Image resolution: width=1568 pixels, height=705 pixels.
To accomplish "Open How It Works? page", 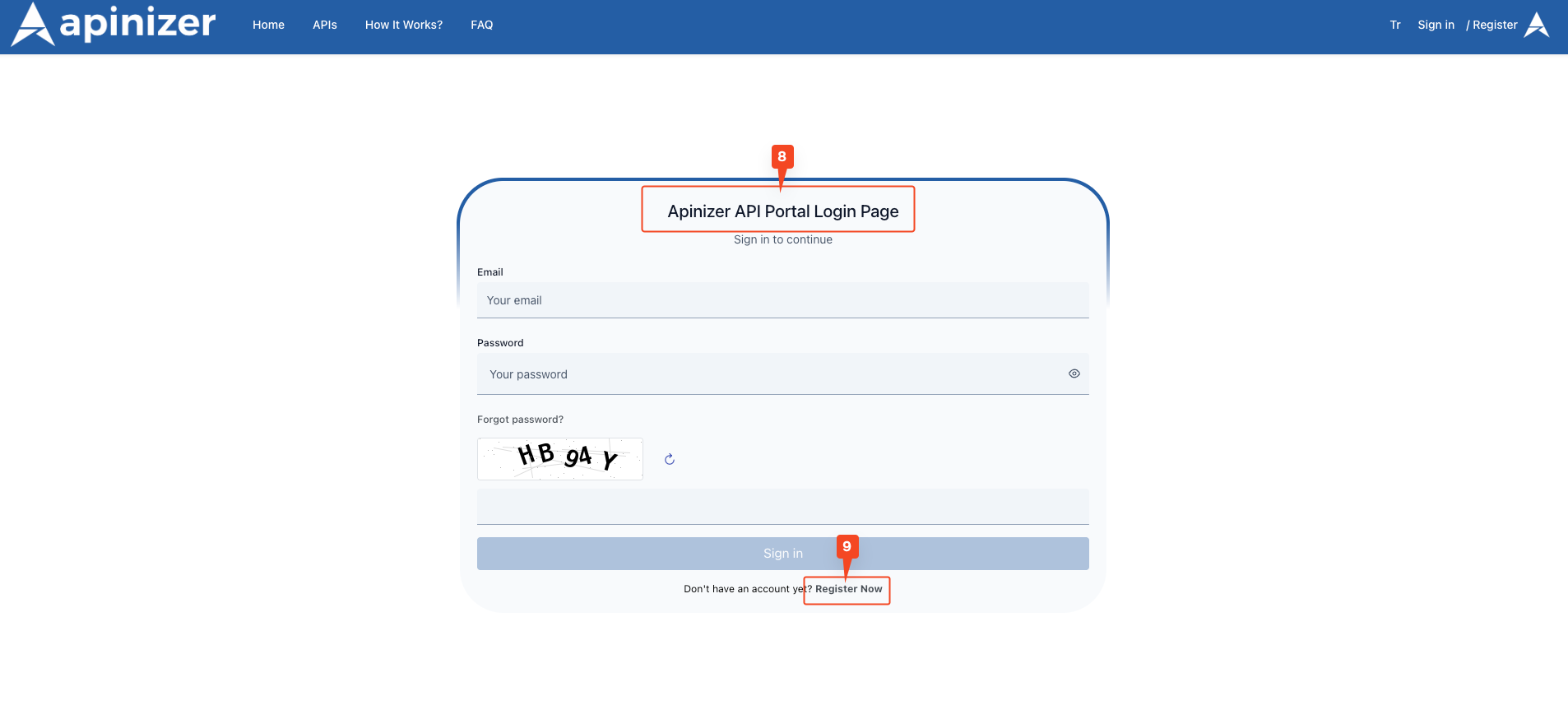I will tap(404, 25).
